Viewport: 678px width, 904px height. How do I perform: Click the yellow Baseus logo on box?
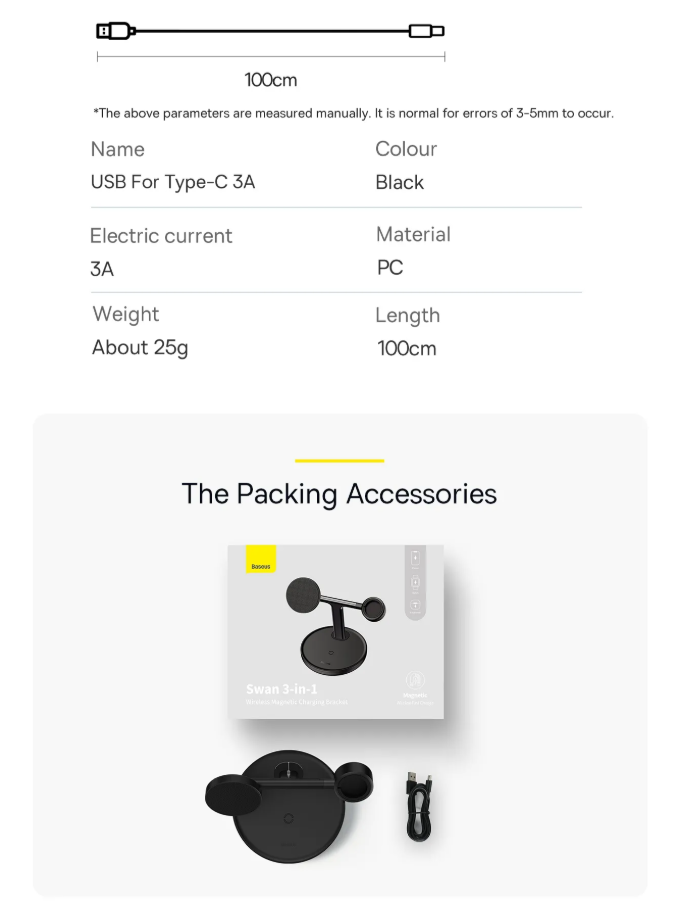(259, 565)
